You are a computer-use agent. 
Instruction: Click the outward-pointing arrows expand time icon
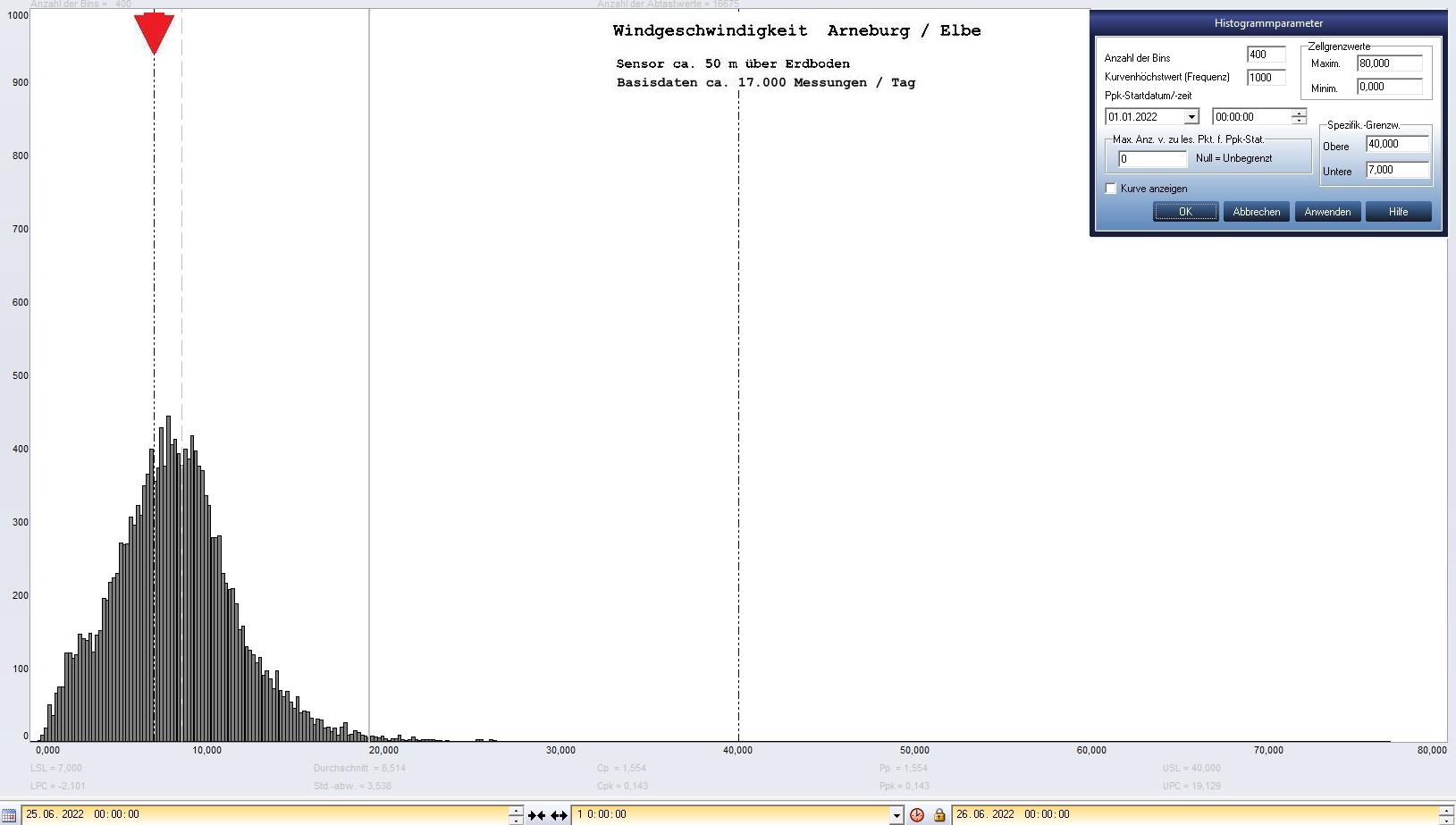(x=559, y=814)
